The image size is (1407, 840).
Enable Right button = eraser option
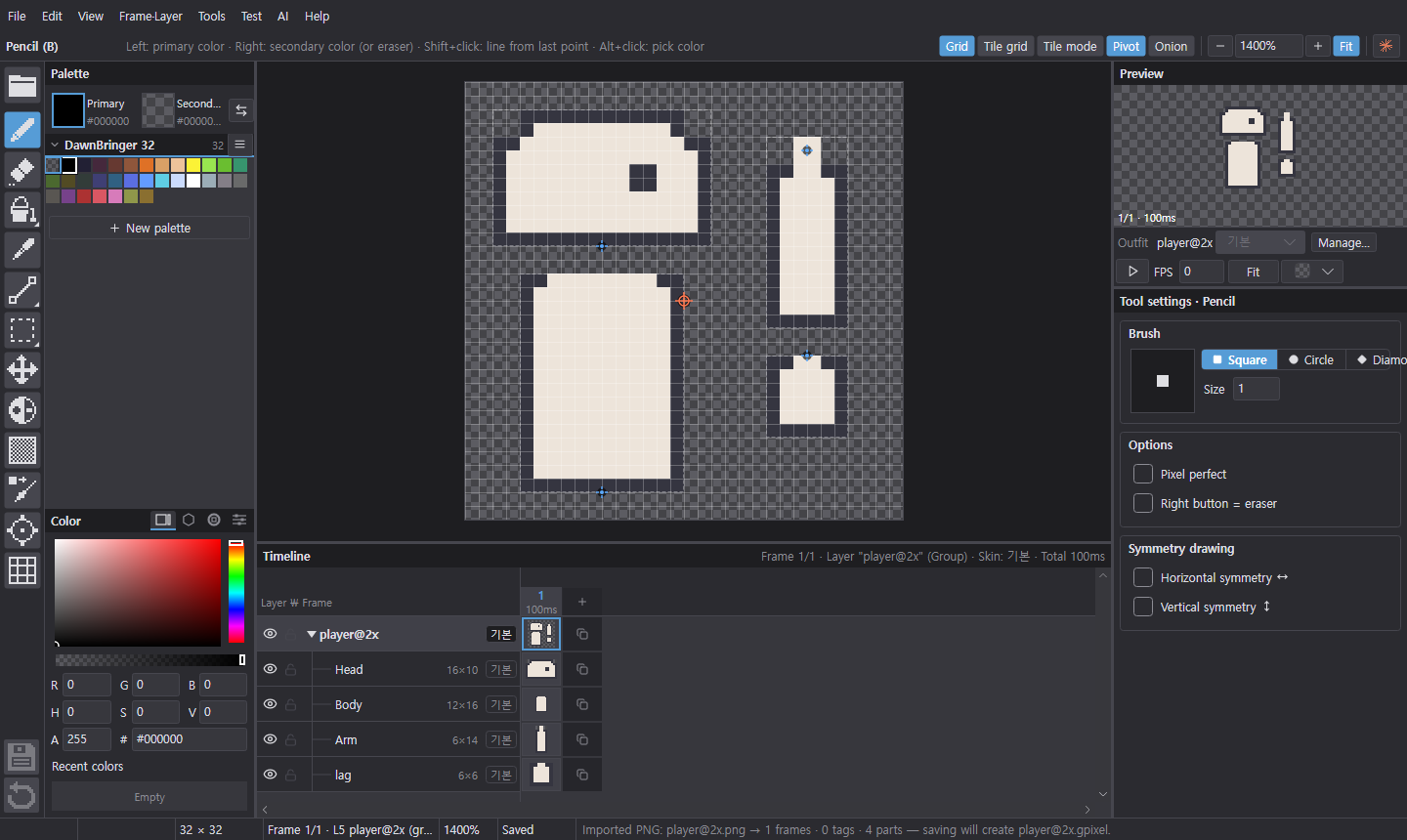coord(1143,503)
